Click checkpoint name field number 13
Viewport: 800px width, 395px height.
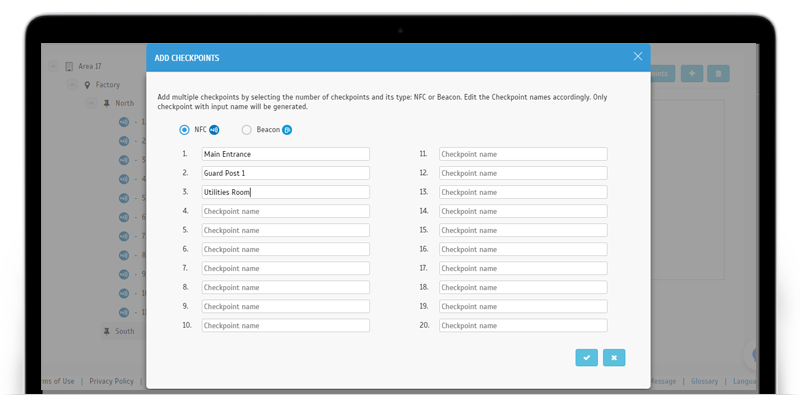523,192
